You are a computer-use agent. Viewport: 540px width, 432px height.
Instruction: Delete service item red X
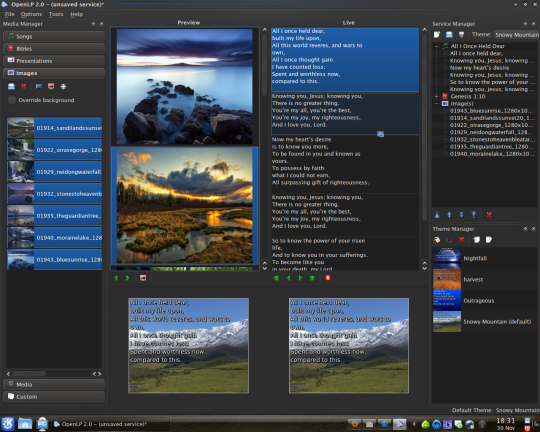(x=489, y=215)
